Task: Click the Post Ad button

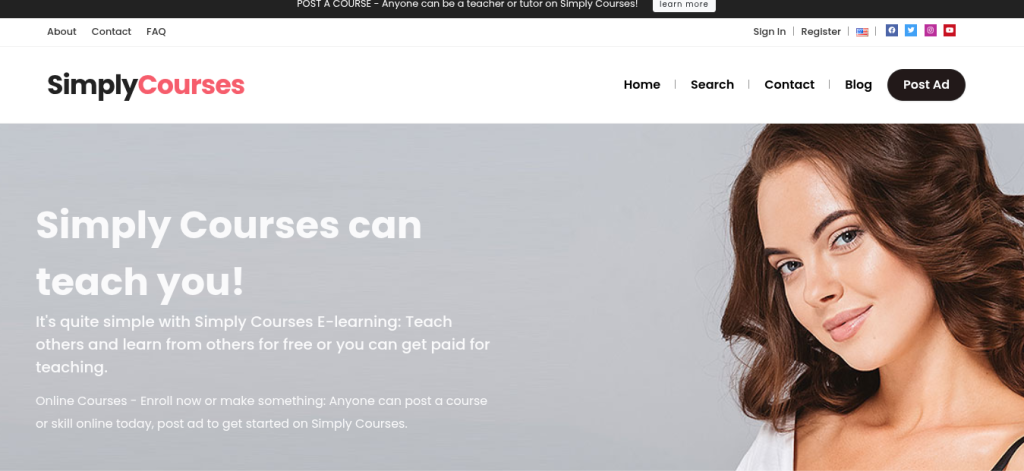Action: 926,85
